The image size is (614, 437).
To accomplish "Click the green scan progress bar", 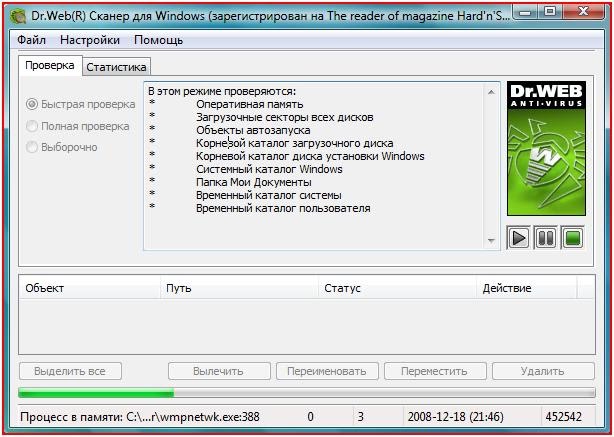I will 307,393.
